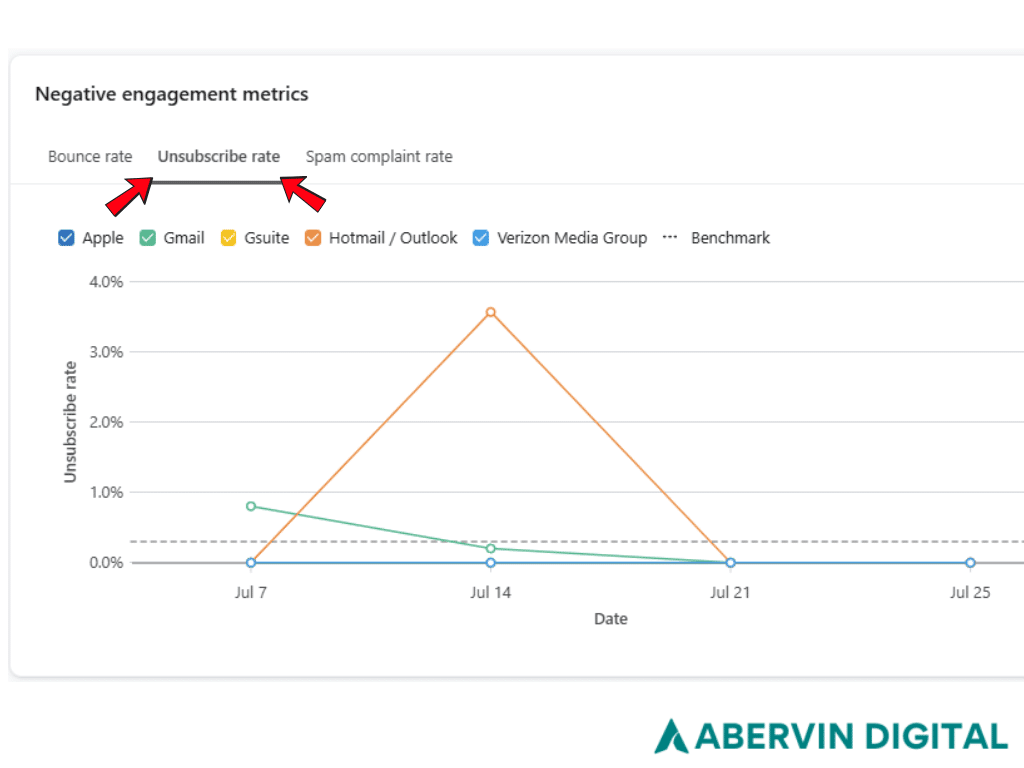Click the Hotmail peak data point on Jul 14
1024x768 pixels.
pos(490,312)
